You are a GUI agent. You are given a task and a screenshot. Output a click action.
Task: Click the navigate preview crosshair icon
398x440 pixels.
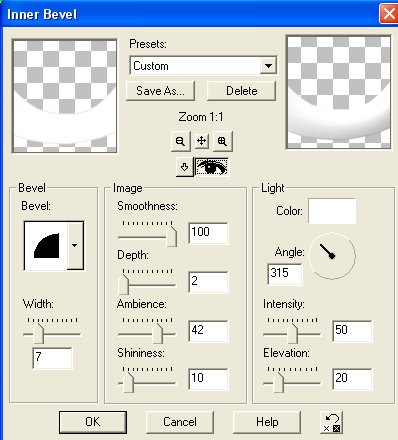pyautogui.click(x=201, y=141)
